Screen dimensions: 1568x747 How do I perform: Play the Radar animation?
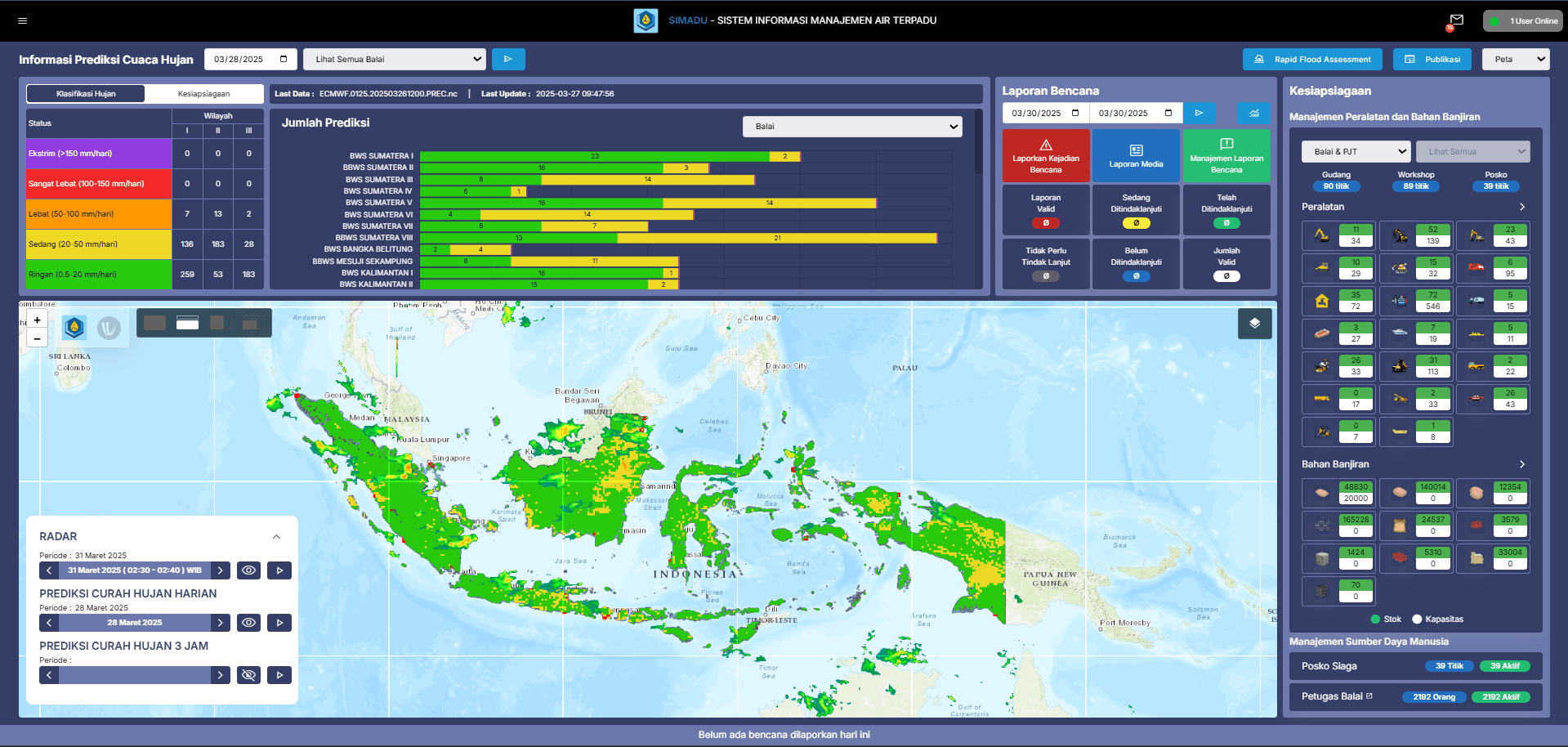[279, 570]
